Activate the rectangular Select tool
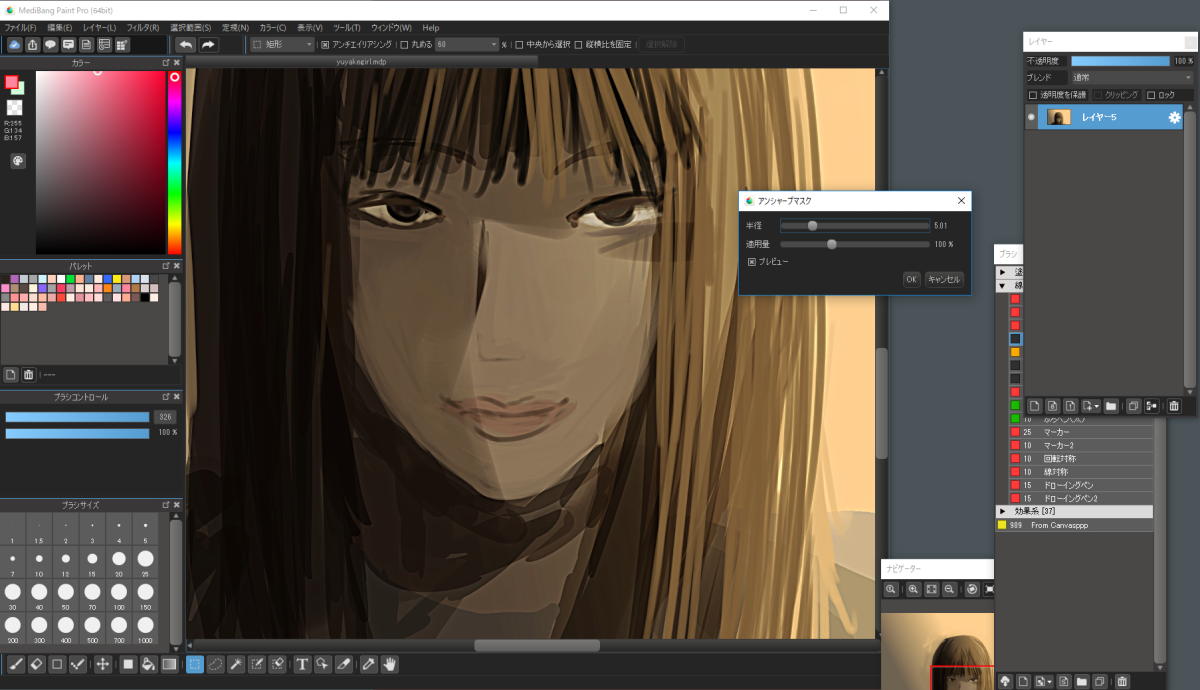 tap(194, 664)
